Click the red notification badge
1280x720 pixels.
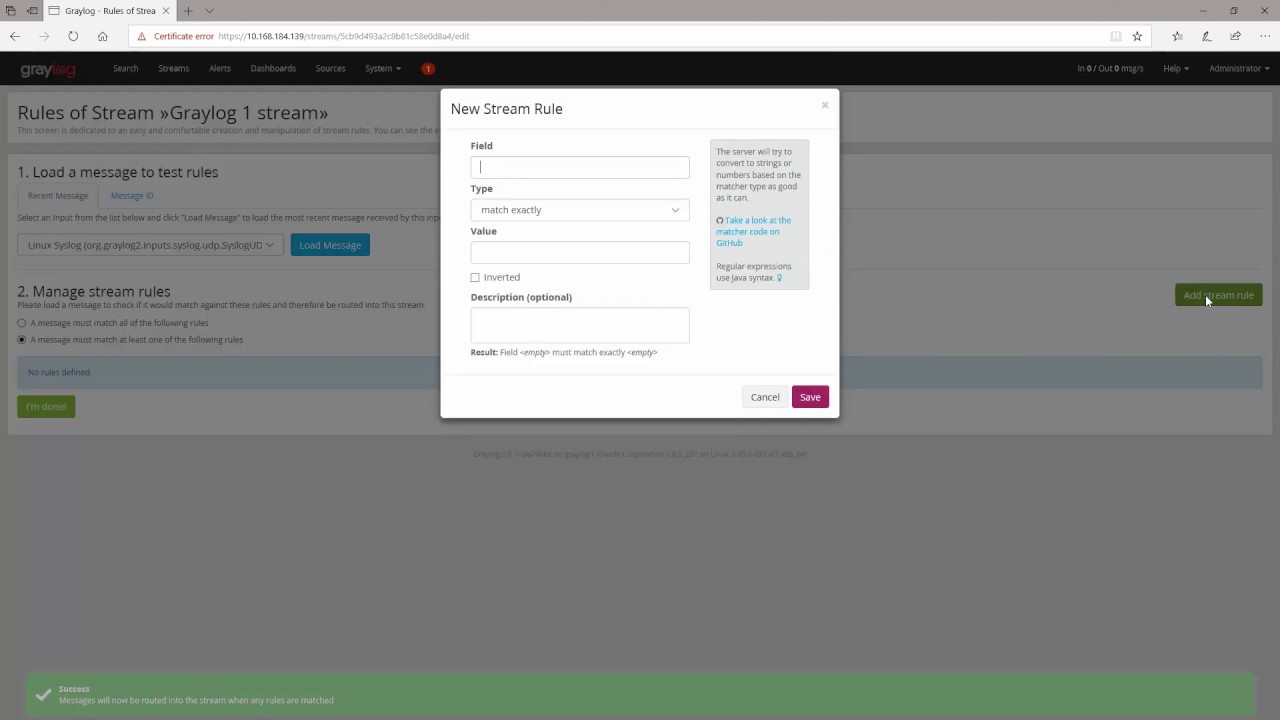coord(428,69)
